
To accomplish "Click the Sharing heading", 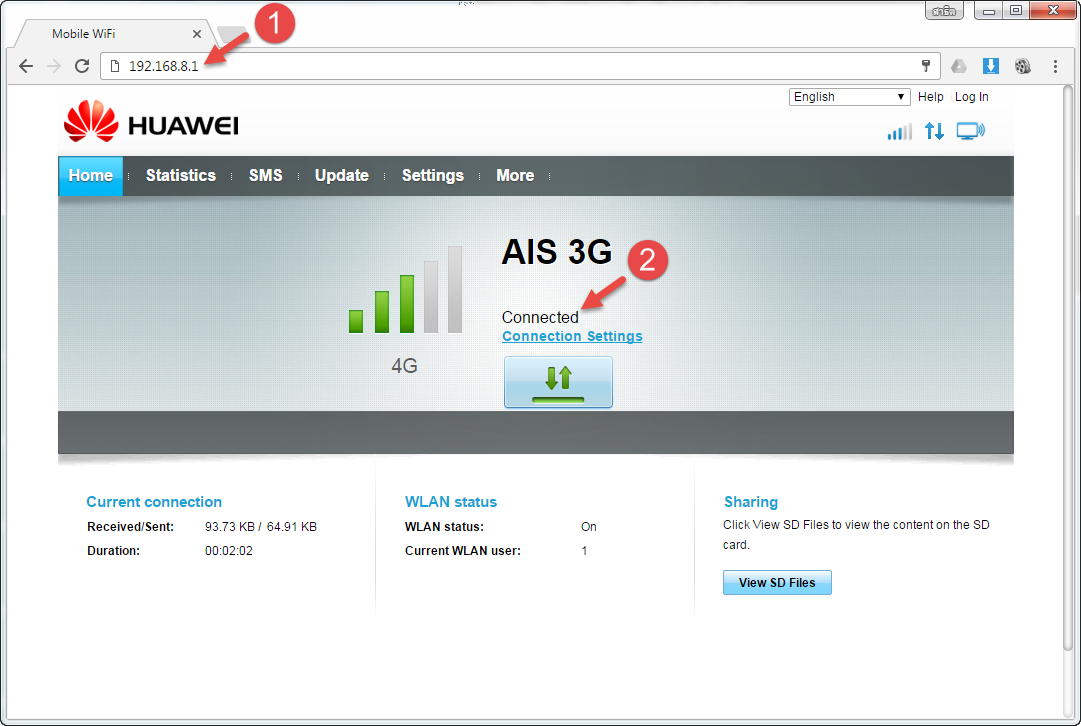I will pyautogui.click(x=751, y=502).
